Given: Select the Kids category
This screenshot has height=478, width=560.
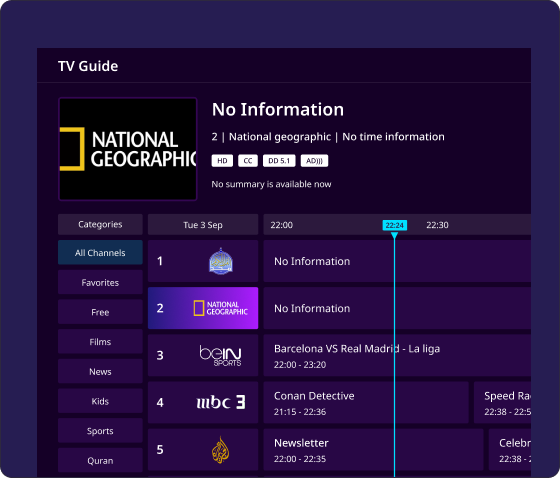Looking at the screenshot, I should (x=100, y=401).
